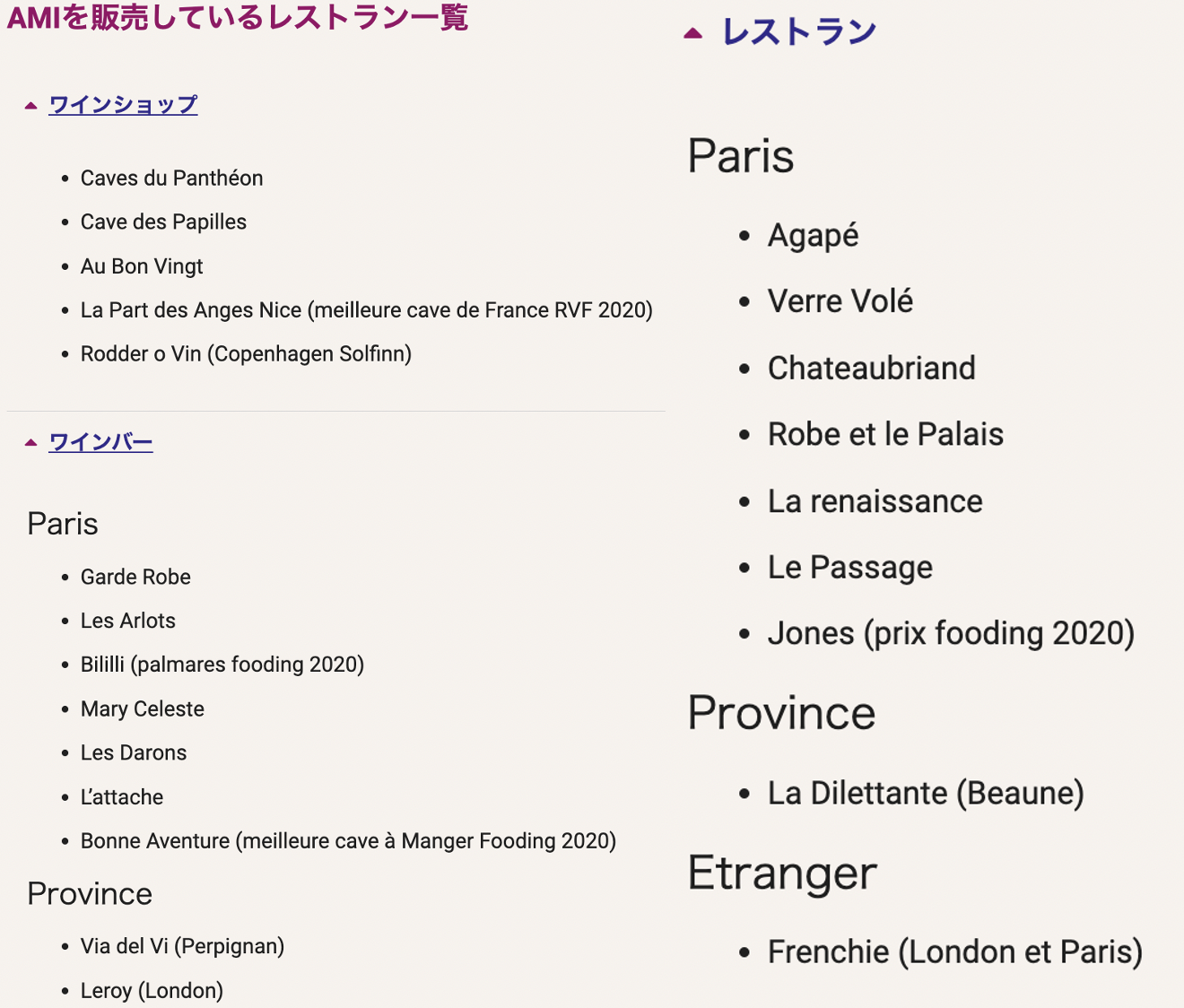Select Chateaubriand restaurant item

(871, 369)
